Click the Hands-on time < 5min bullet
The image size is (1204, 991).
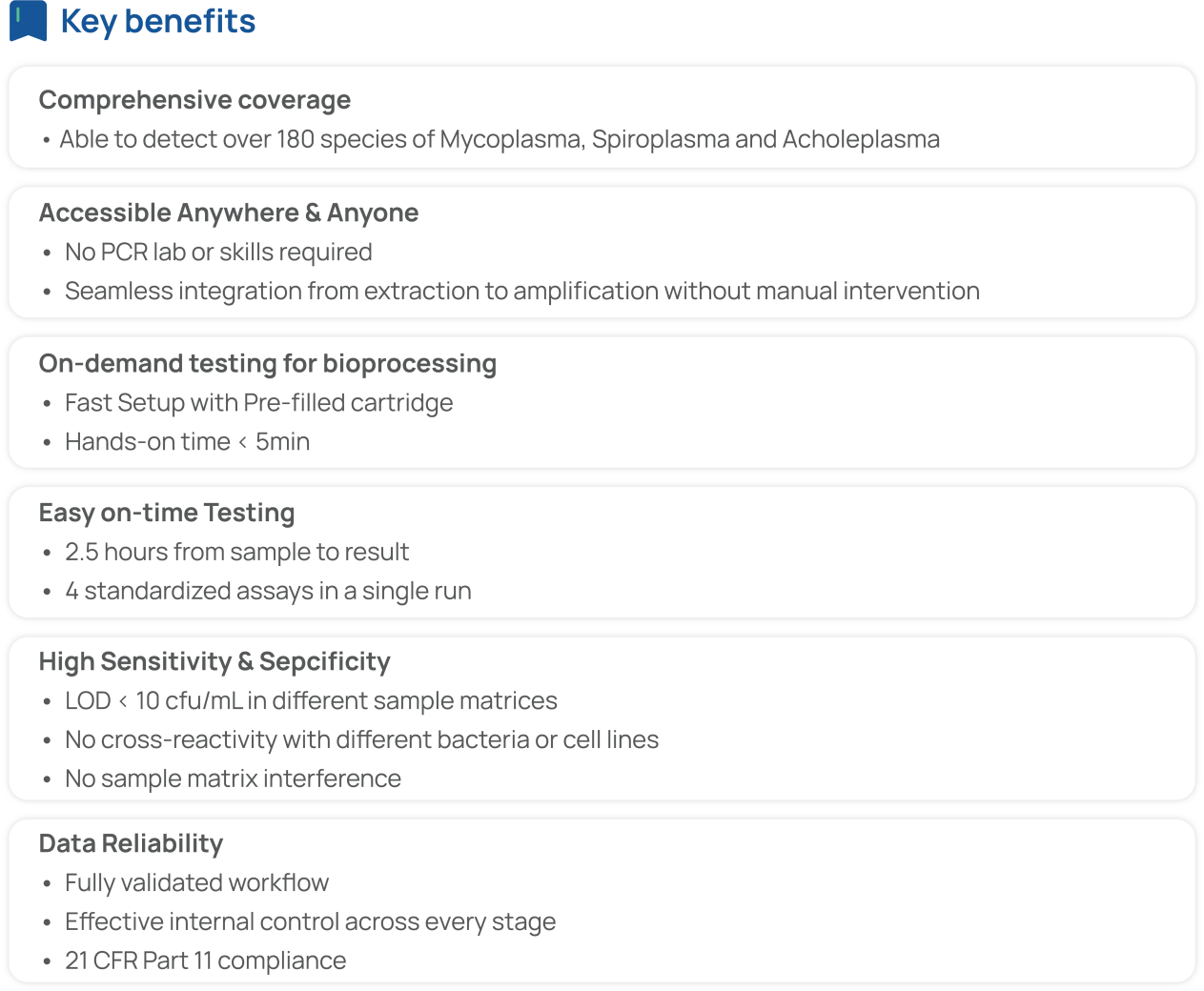pos(187,441)
